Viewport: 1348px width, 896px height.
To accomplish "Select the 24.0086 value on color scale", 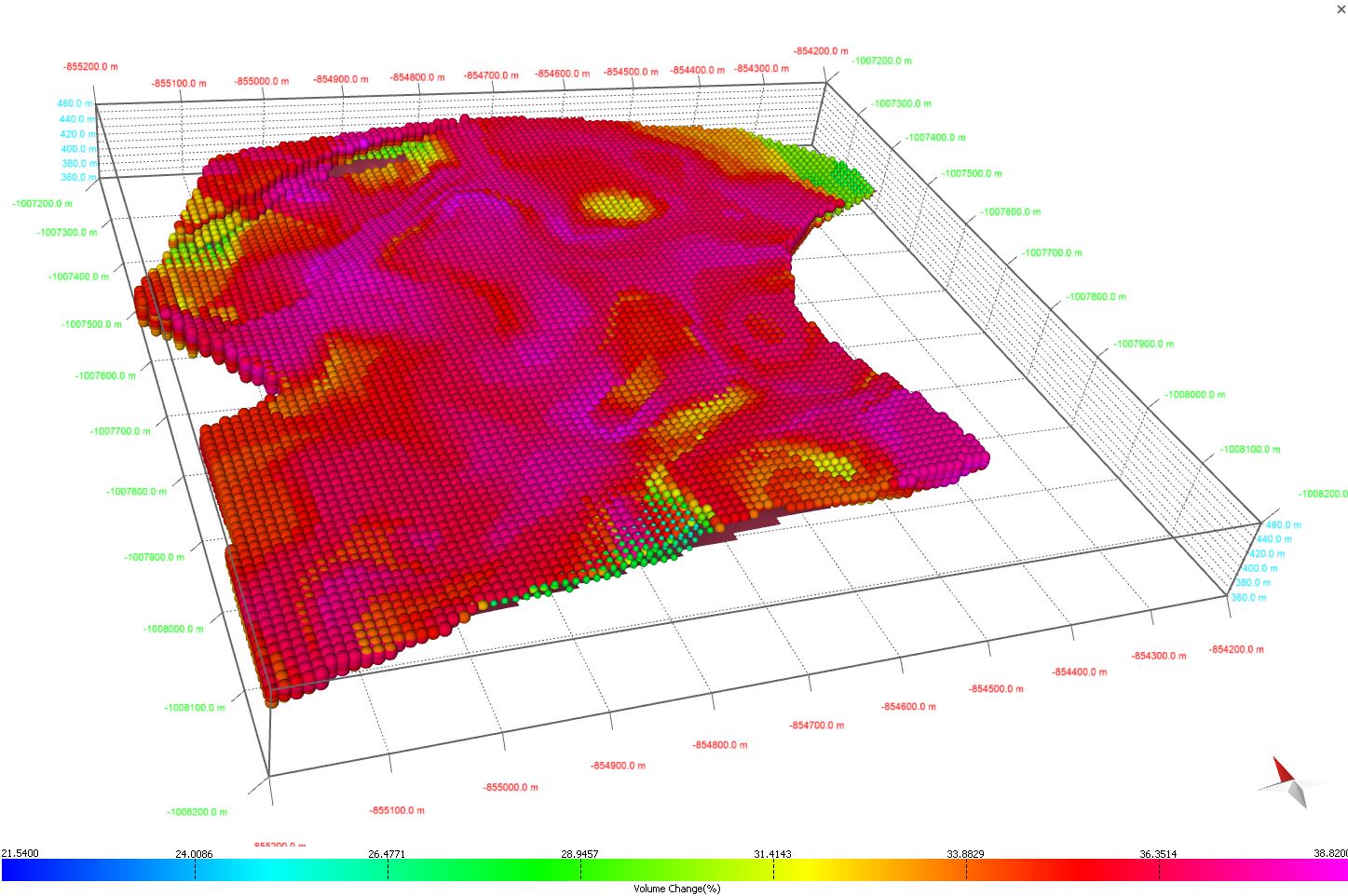I will click(x=194, y=853).
